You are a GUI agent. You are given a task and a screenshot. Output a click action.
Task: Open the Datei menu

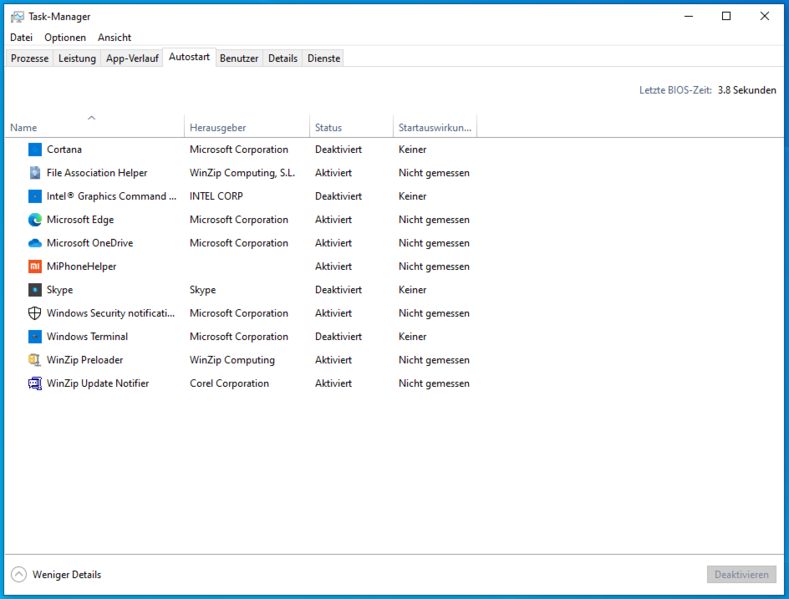[x=21, y=37]
